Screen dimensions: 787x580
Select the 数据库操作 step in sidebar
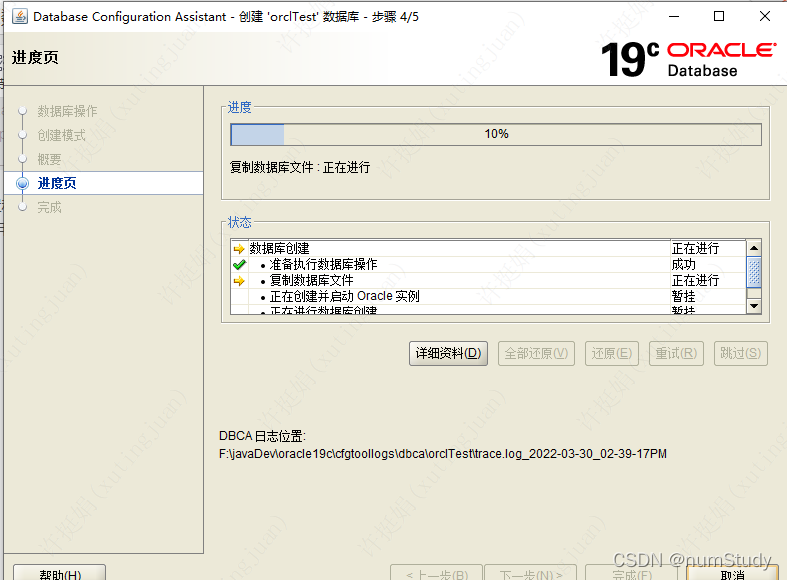click(x=67, y=111)
